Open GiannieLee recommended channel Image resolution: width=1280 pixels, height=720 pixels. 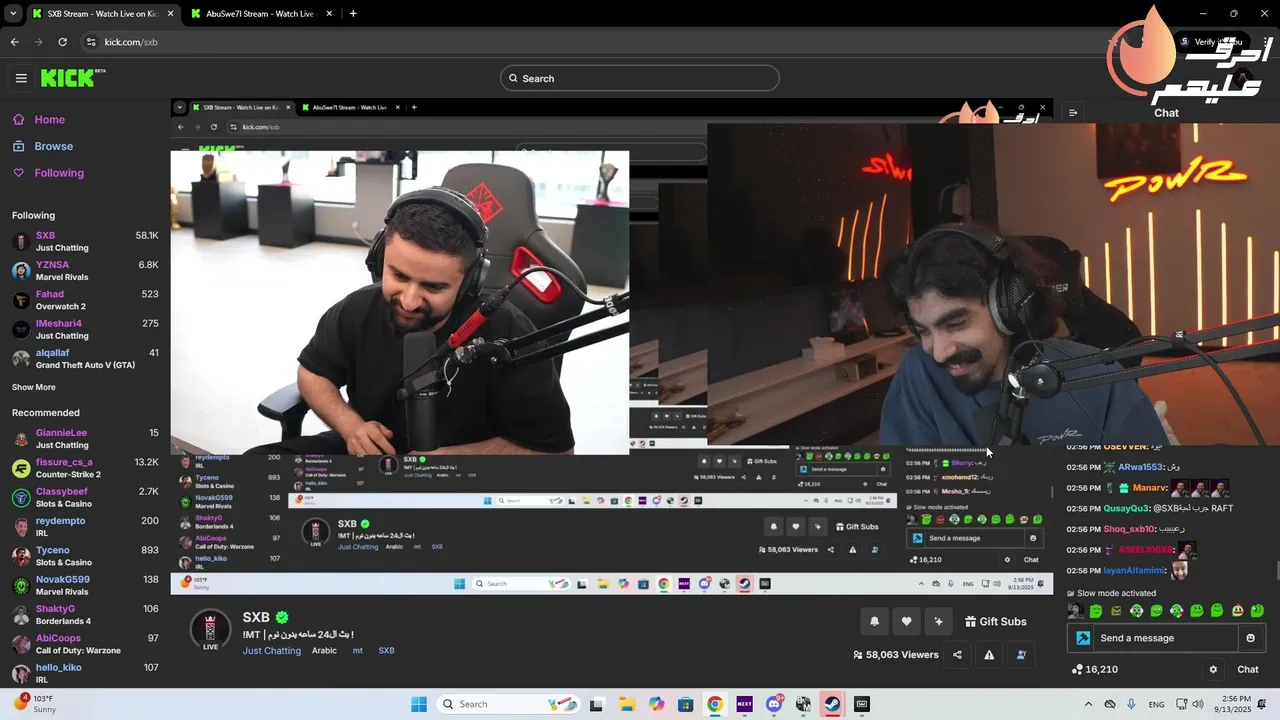85,439
